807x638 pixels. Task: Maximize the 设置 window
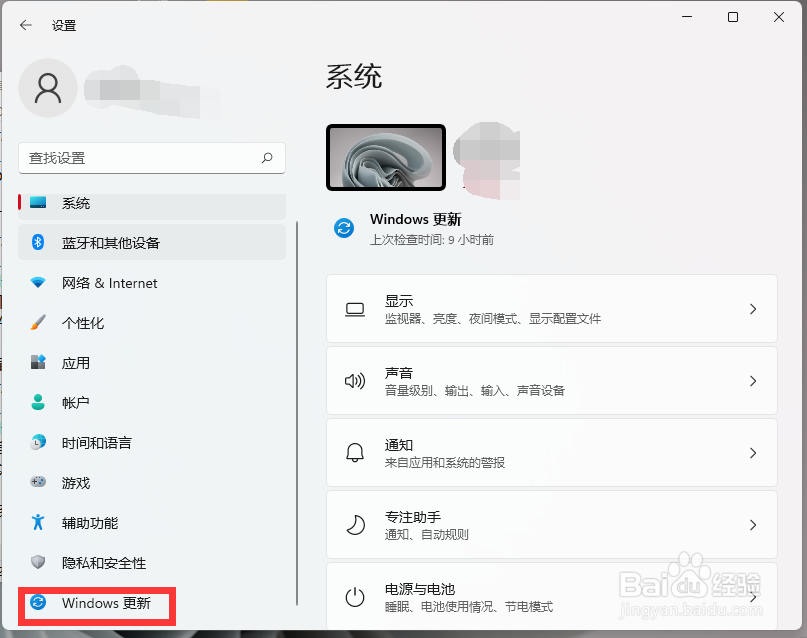coord(733,17)
